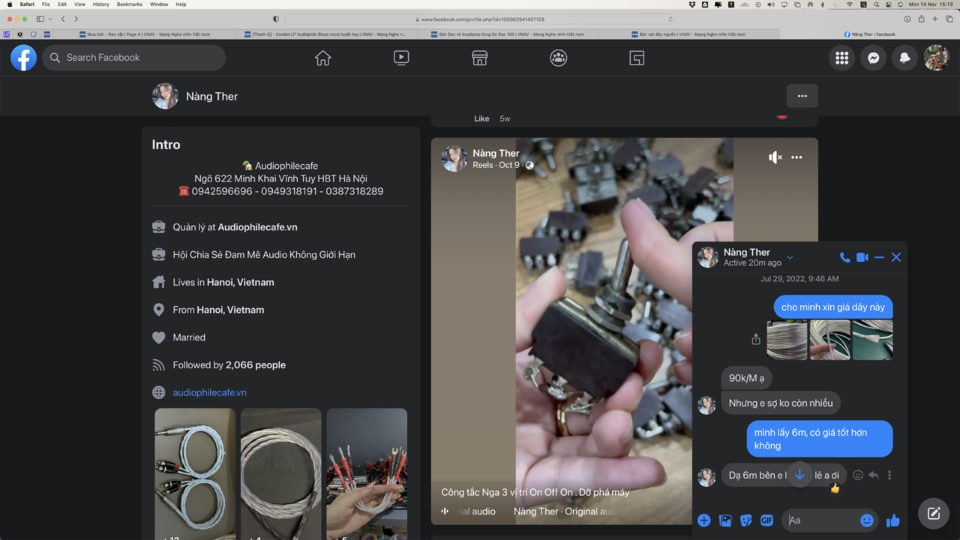
Task: Send a thumbs-up like in chat
Action: point(893,520)
